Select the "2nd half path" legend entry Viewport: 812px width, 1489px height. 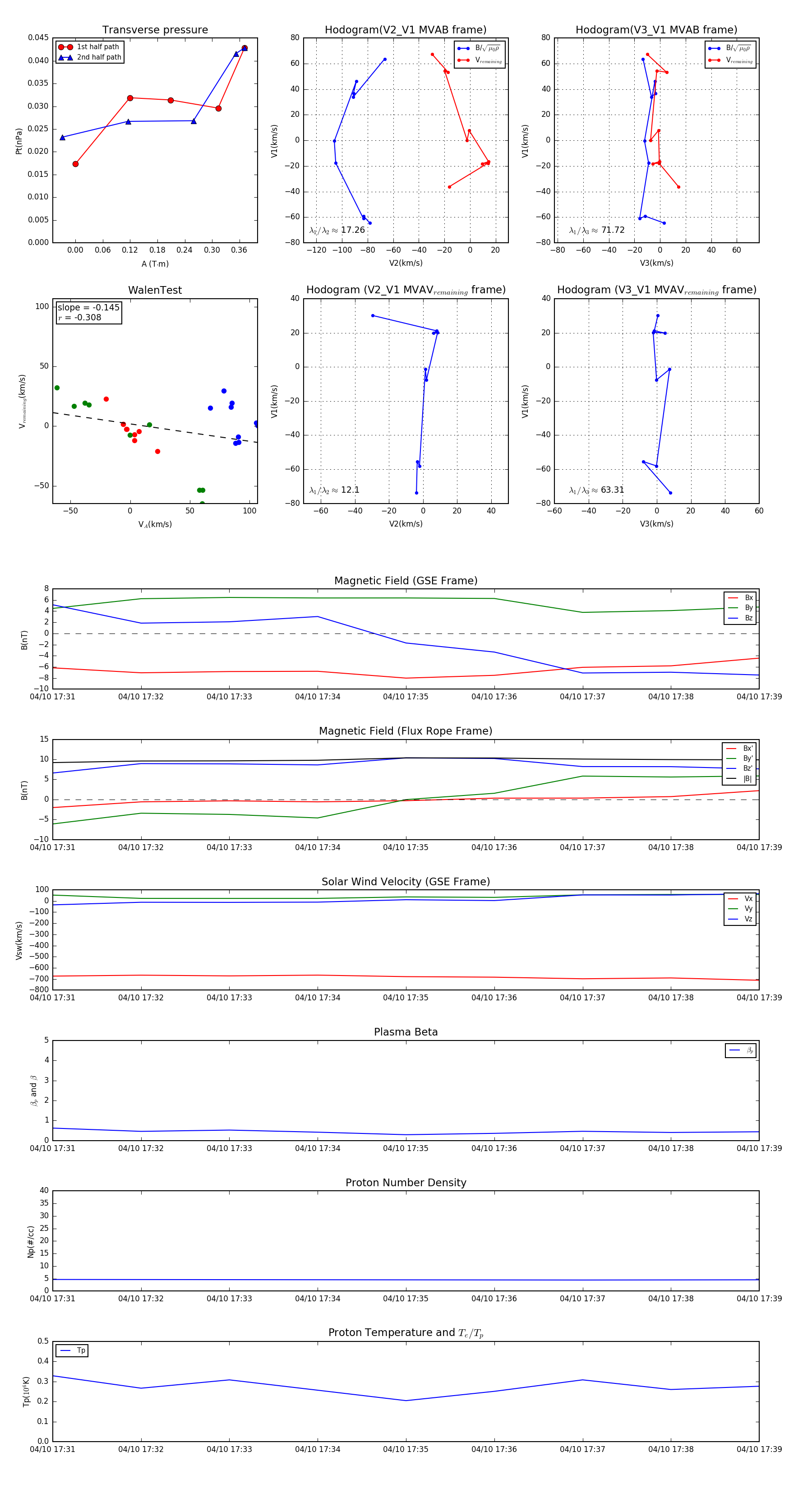90,57
